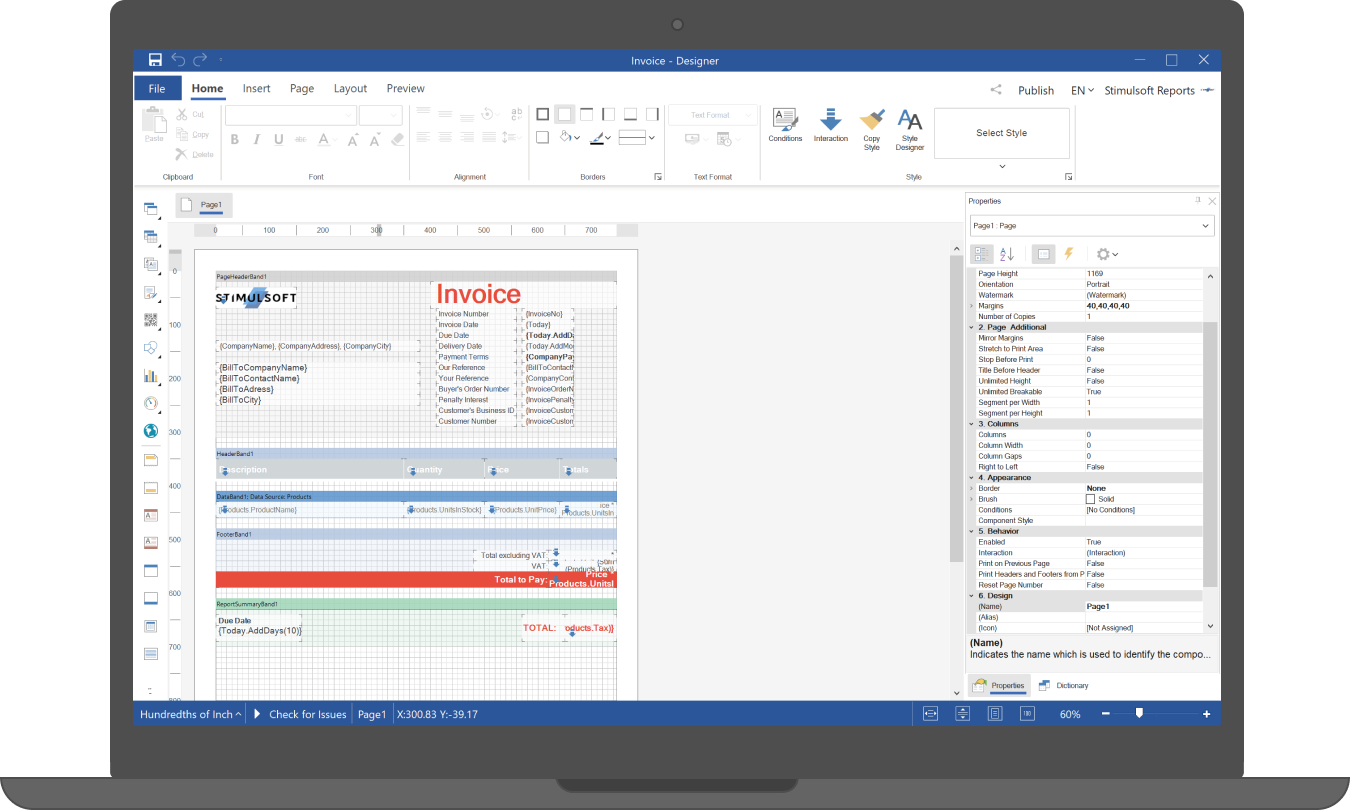Collapse the 3. Columns property section
The height and width of the screenshot is (810, 1350).
coord(971,424)
